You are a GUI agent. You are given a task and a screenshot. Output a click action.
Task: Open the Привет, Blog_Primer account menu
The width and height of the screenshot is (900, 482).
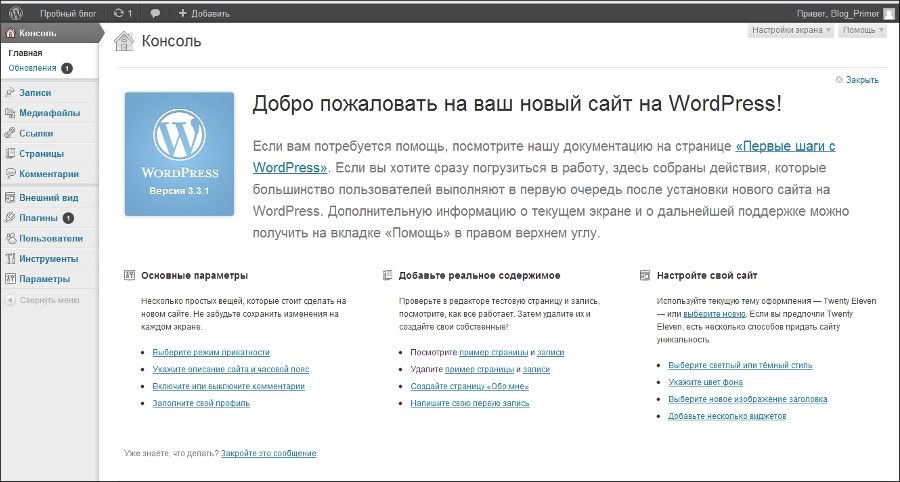[846, 13]
